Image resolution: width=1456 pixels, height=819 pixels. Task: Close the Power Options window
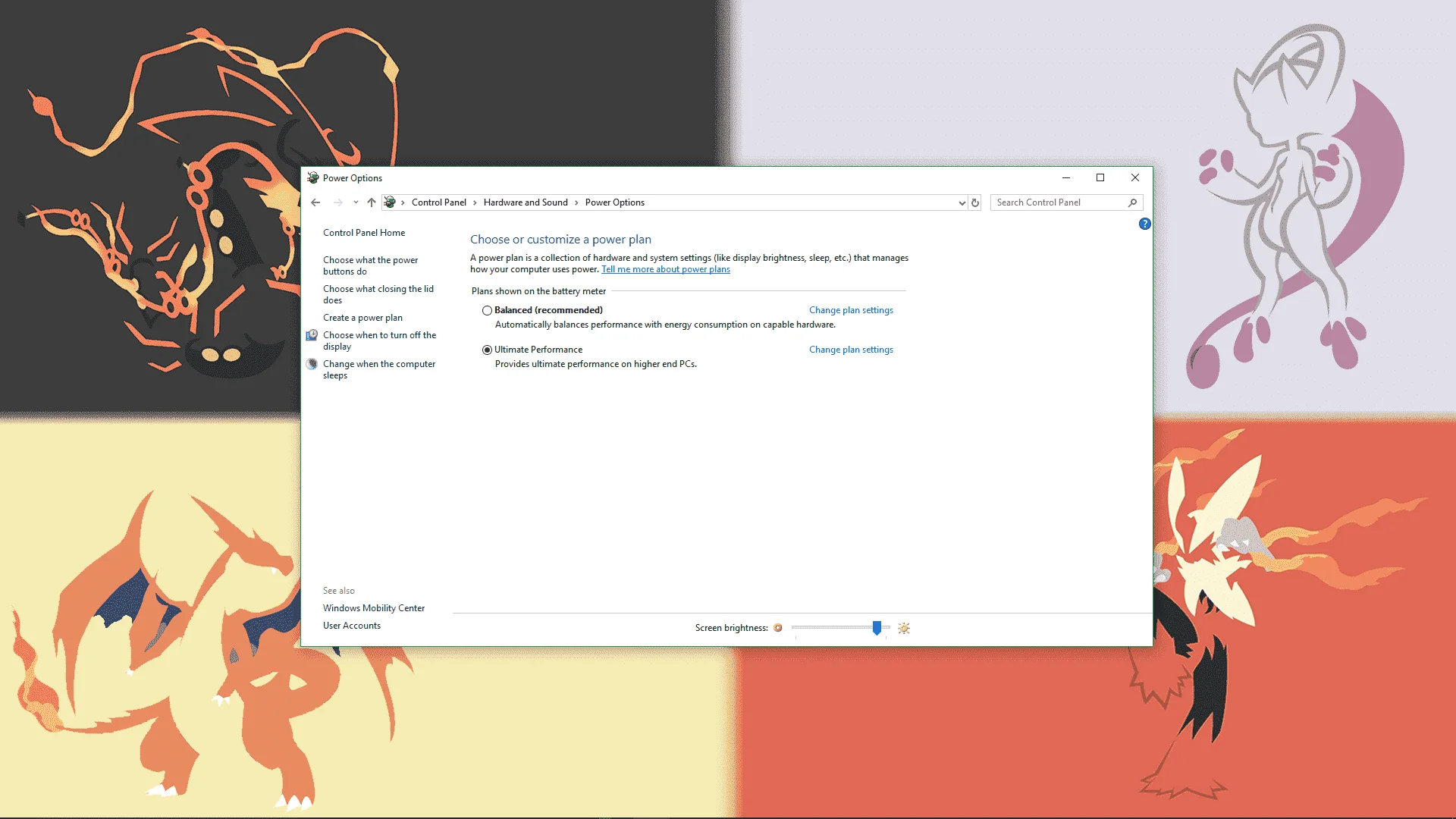click(1135, 177)
